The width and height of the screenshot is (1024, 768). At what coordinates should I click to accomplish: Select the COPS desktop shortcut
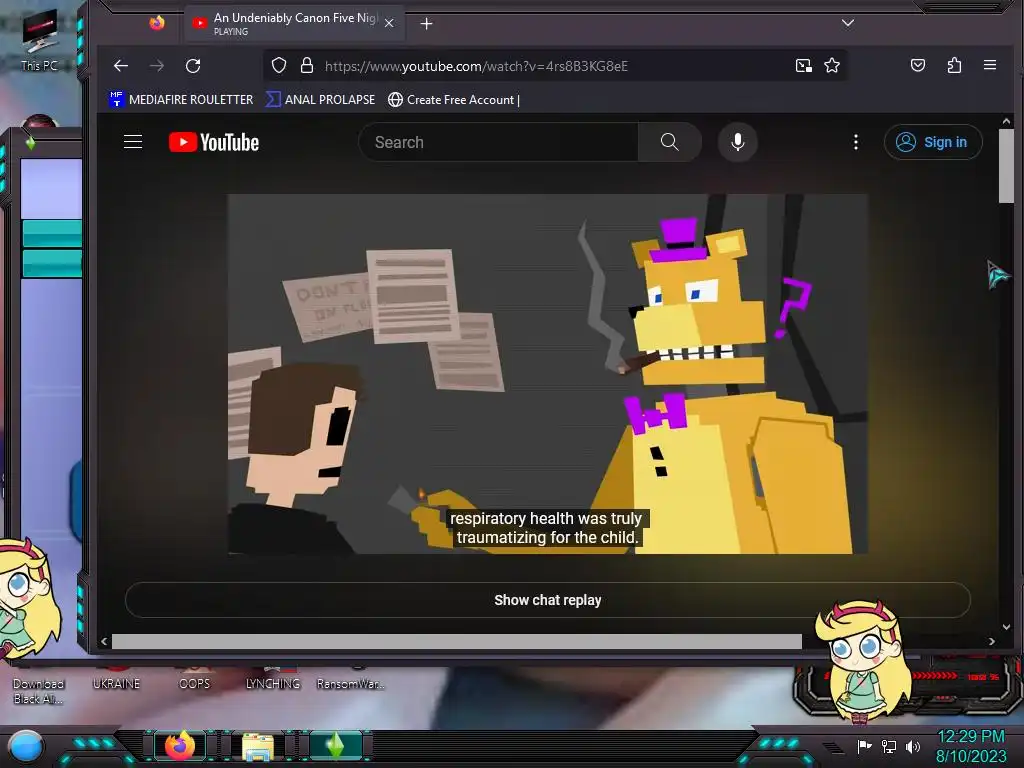(x=195, y=683)
